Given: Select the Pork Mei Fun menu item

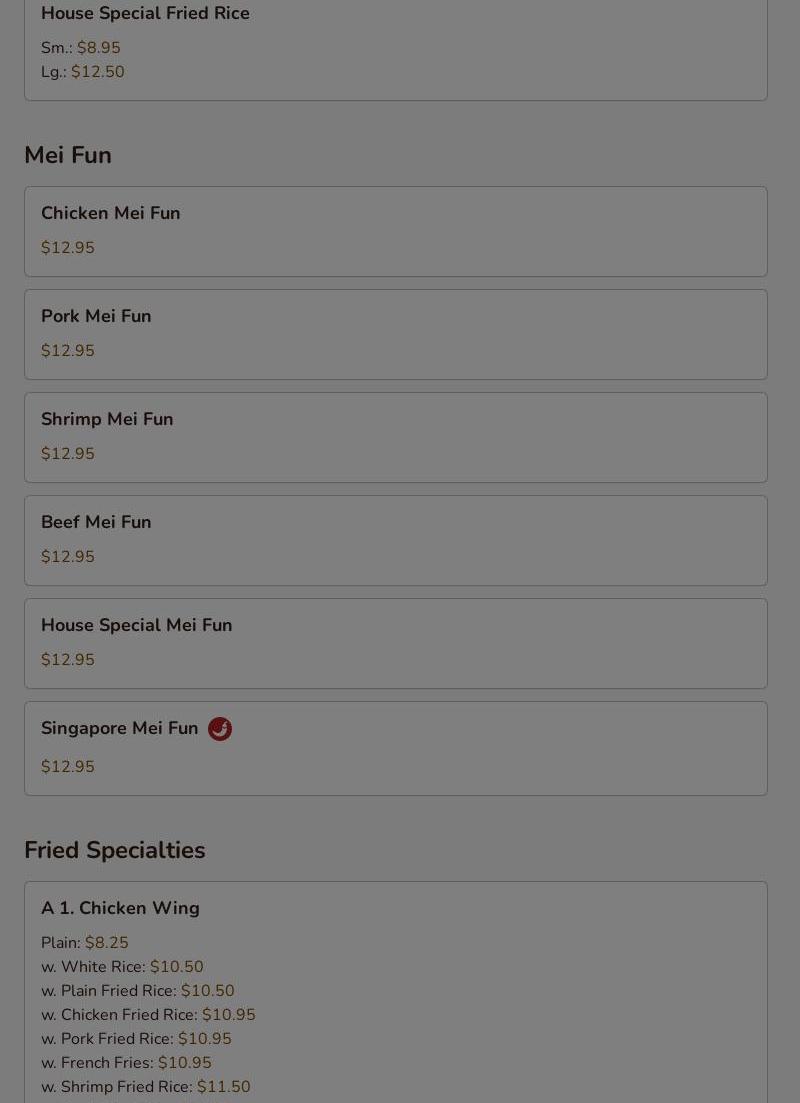Looking at the screenshot, I should [395, 334].
